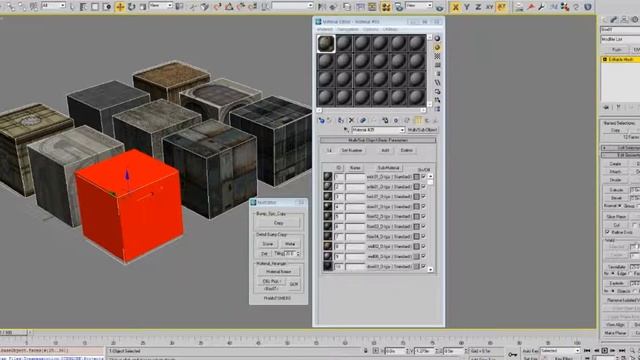Uncheck On/Off box for sub-material ID 7

point(423,237)
